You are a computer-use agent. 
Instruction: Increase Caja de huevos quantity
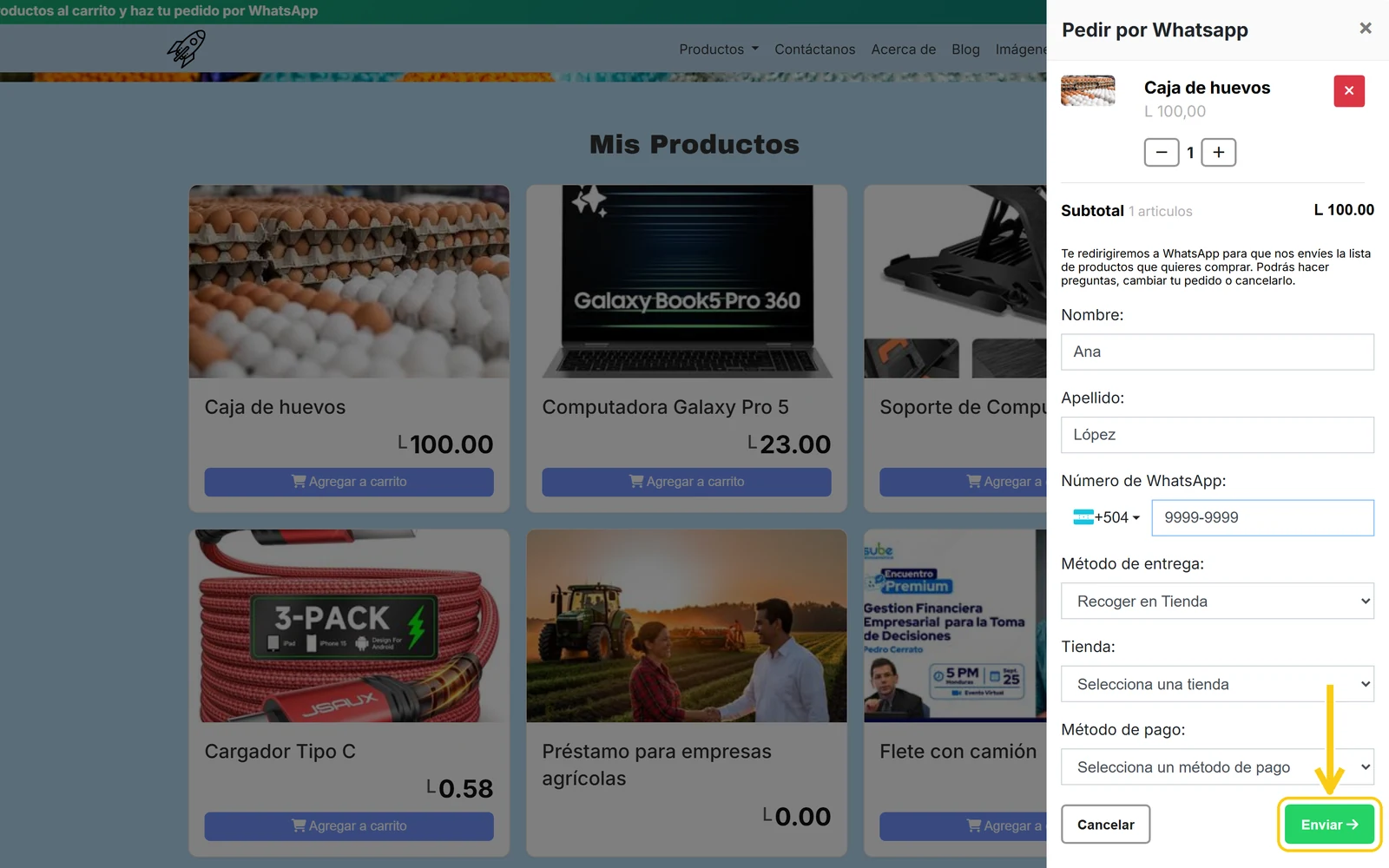point(1219,153)
